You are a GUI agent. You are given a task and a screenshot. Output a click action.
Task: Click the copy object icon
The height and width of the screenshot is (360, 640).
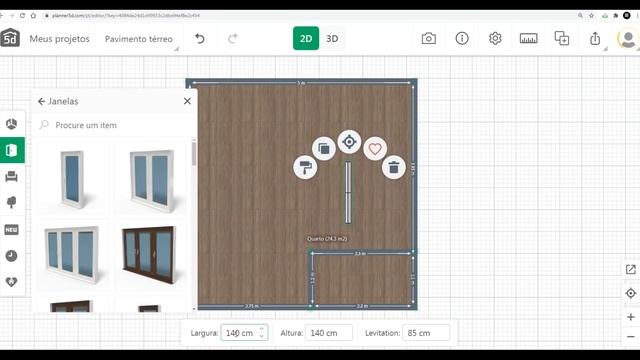pos(324,148)
